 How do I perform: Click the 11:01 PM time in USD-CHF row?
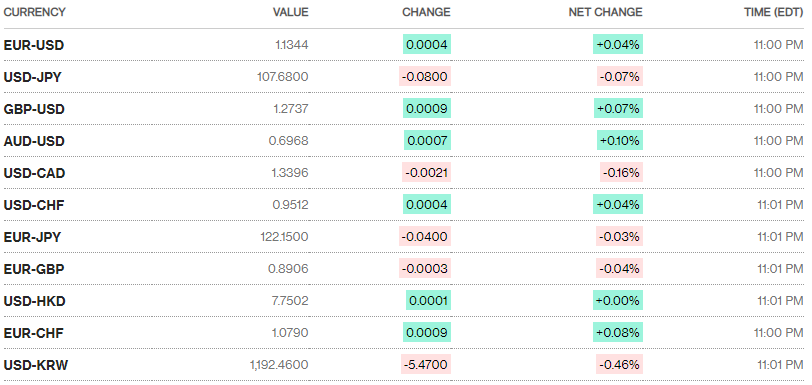pos(780,205)
